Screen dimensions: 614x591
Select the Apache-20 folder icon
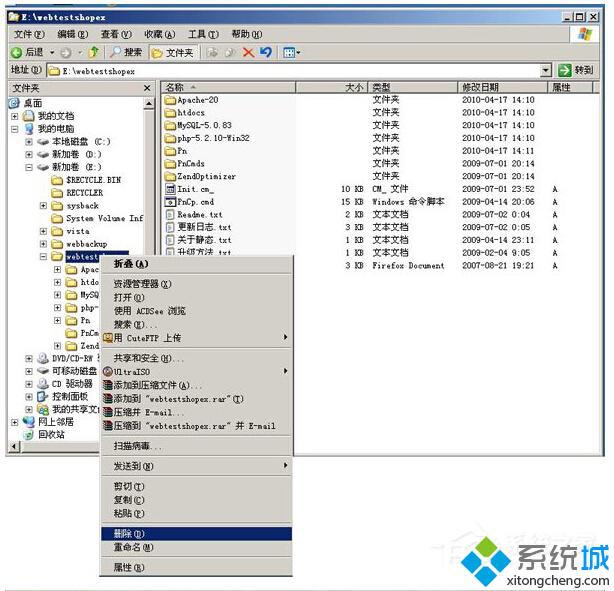pos(170,100)
